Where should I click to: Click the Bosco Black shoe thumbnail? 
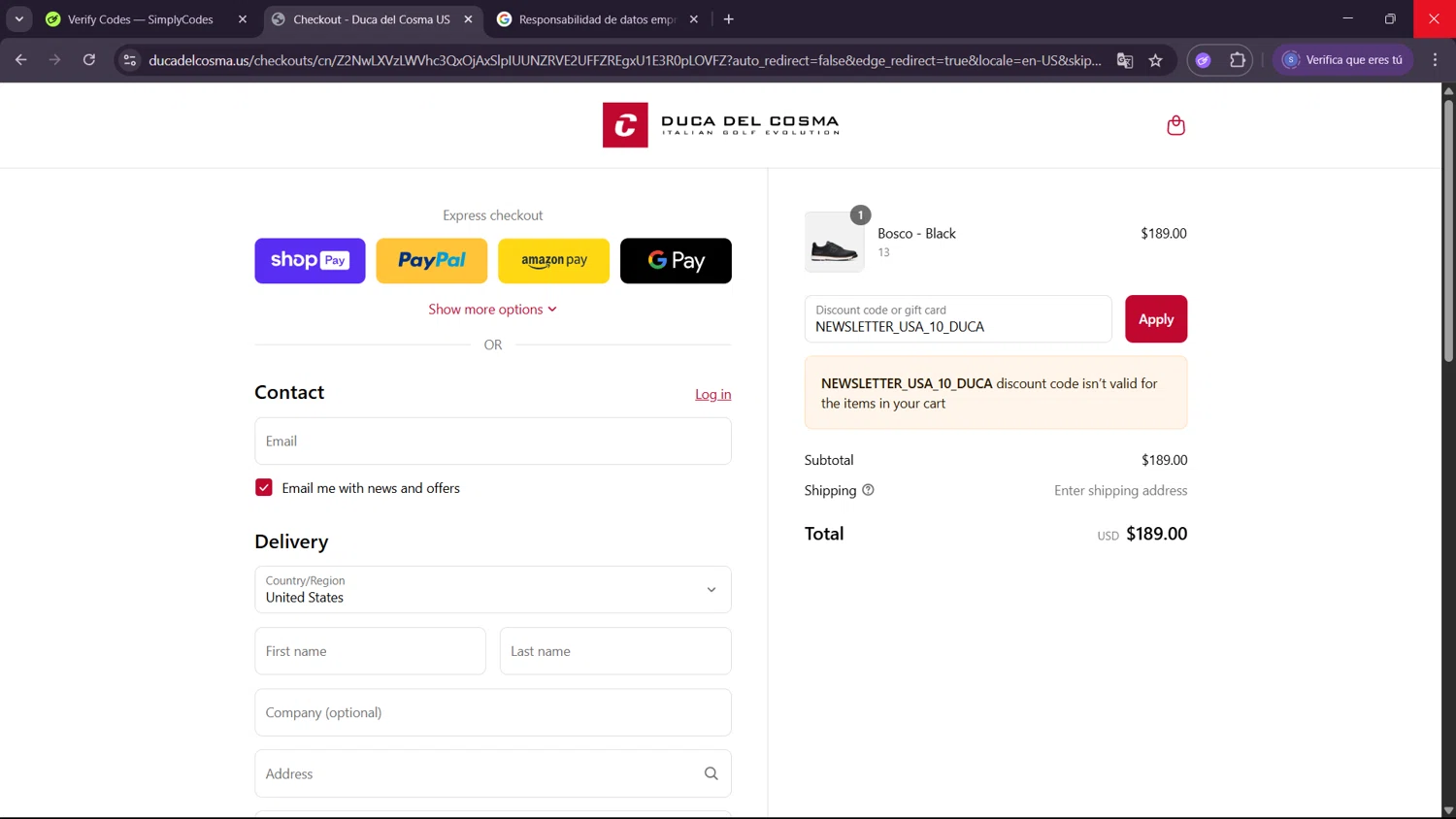pos(834,243)
